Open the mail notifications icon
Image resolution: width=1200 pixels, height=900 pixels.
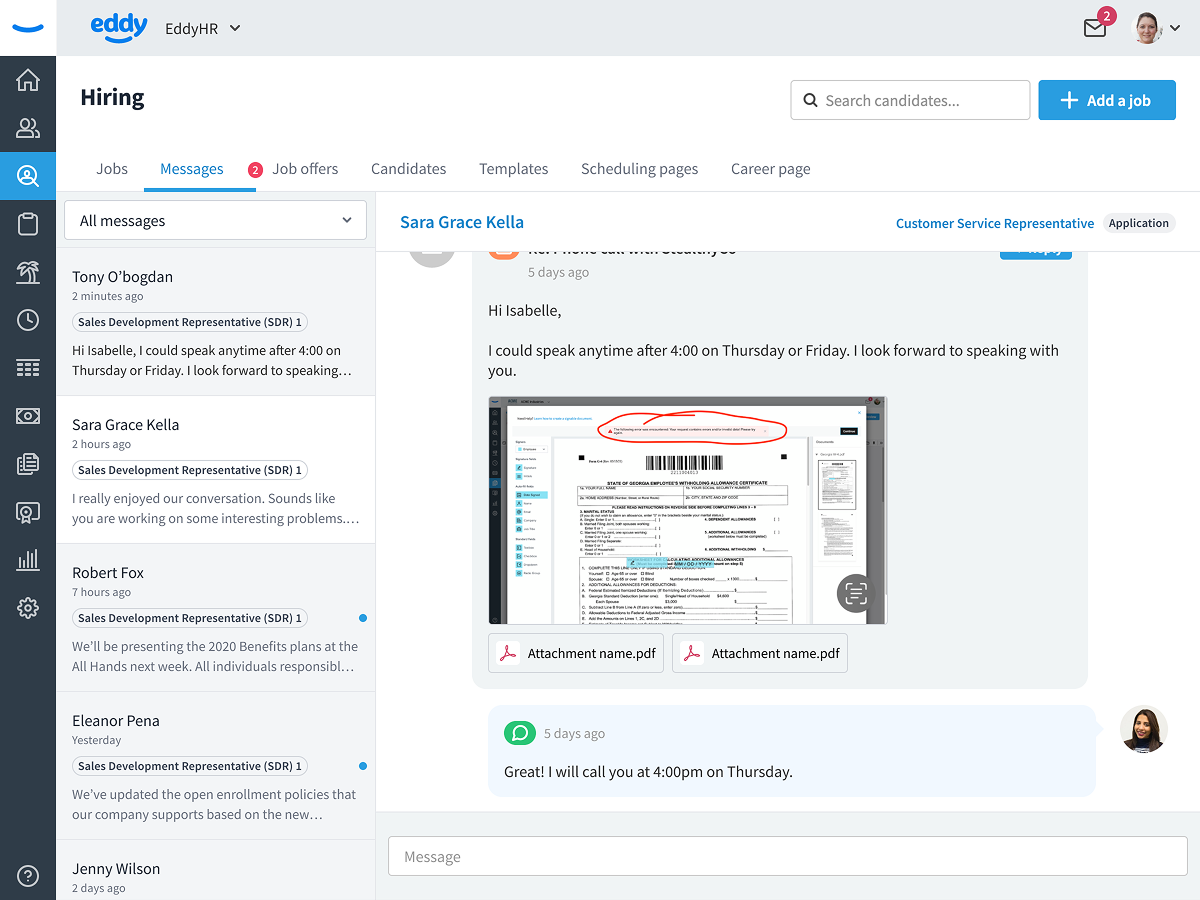(x=1096, y=28)
